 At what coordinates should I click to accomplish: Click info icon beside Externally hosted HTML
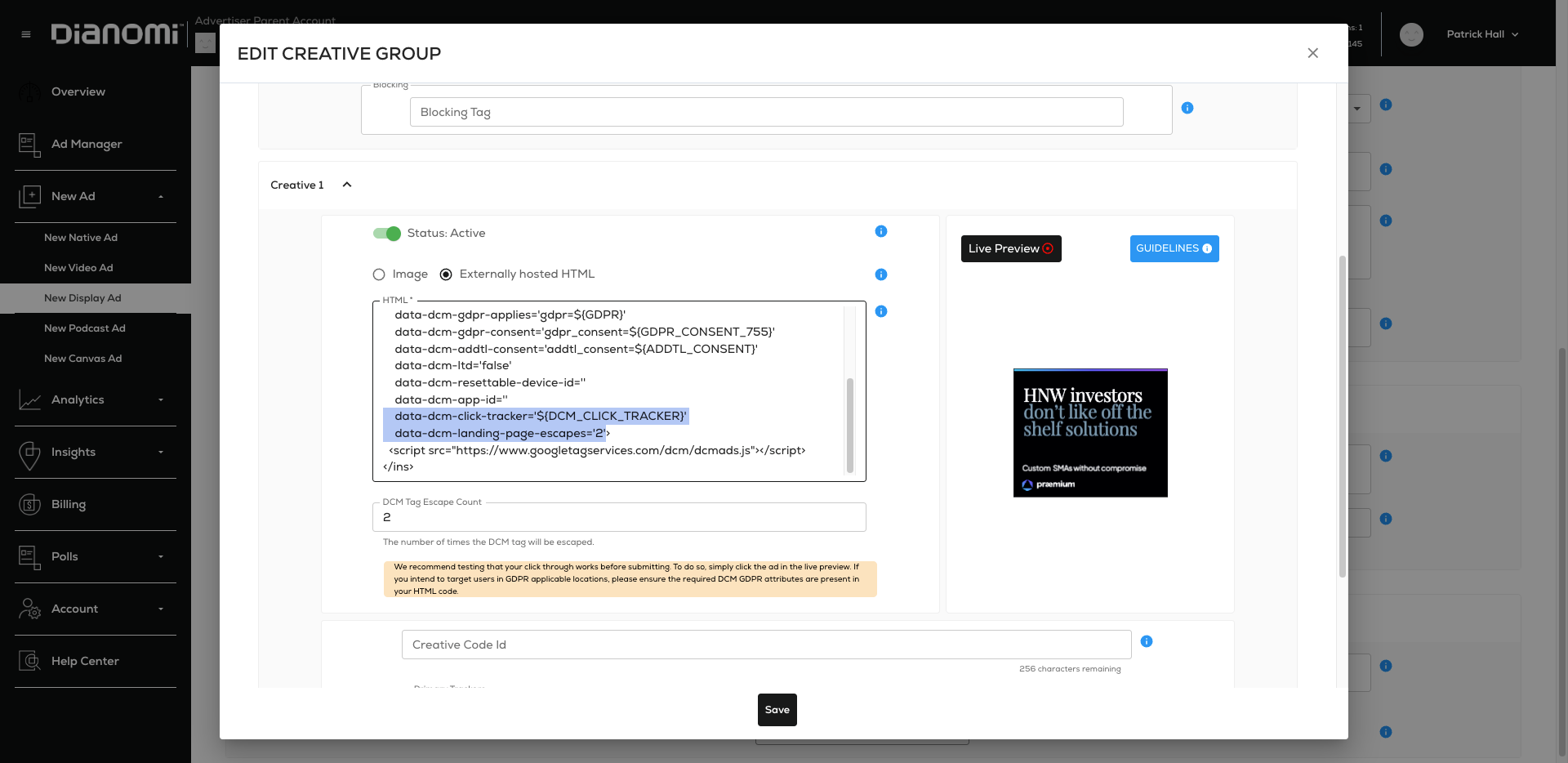tap(880, 274)
